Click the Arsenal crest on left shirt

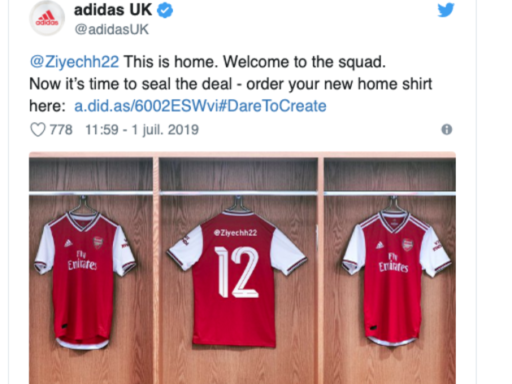coord(98,242)
